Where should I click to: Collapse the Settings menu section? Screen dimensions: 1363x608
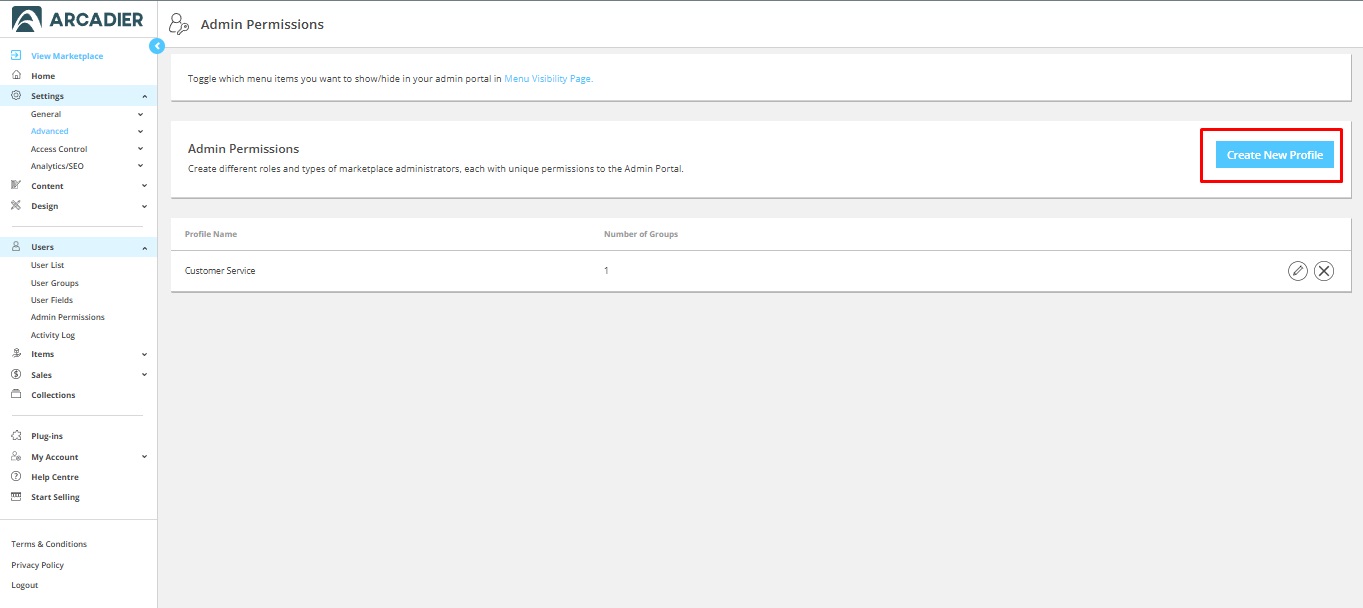144,96
